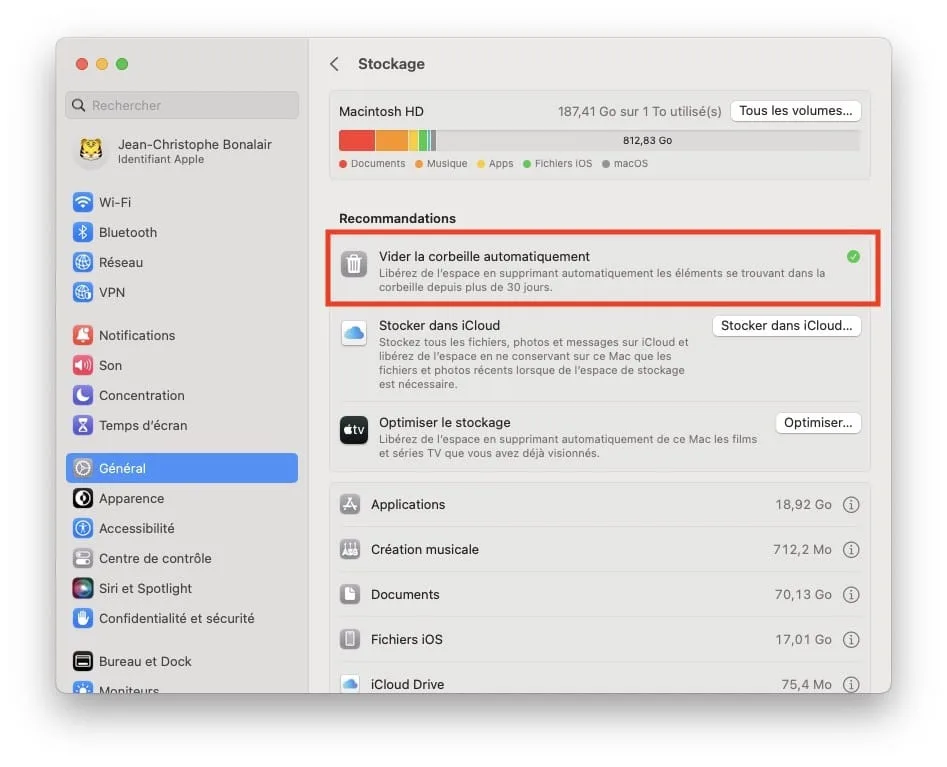947x767 pixels.
Task: Select the Général sidebar item
Action: [x=182, y=468]
